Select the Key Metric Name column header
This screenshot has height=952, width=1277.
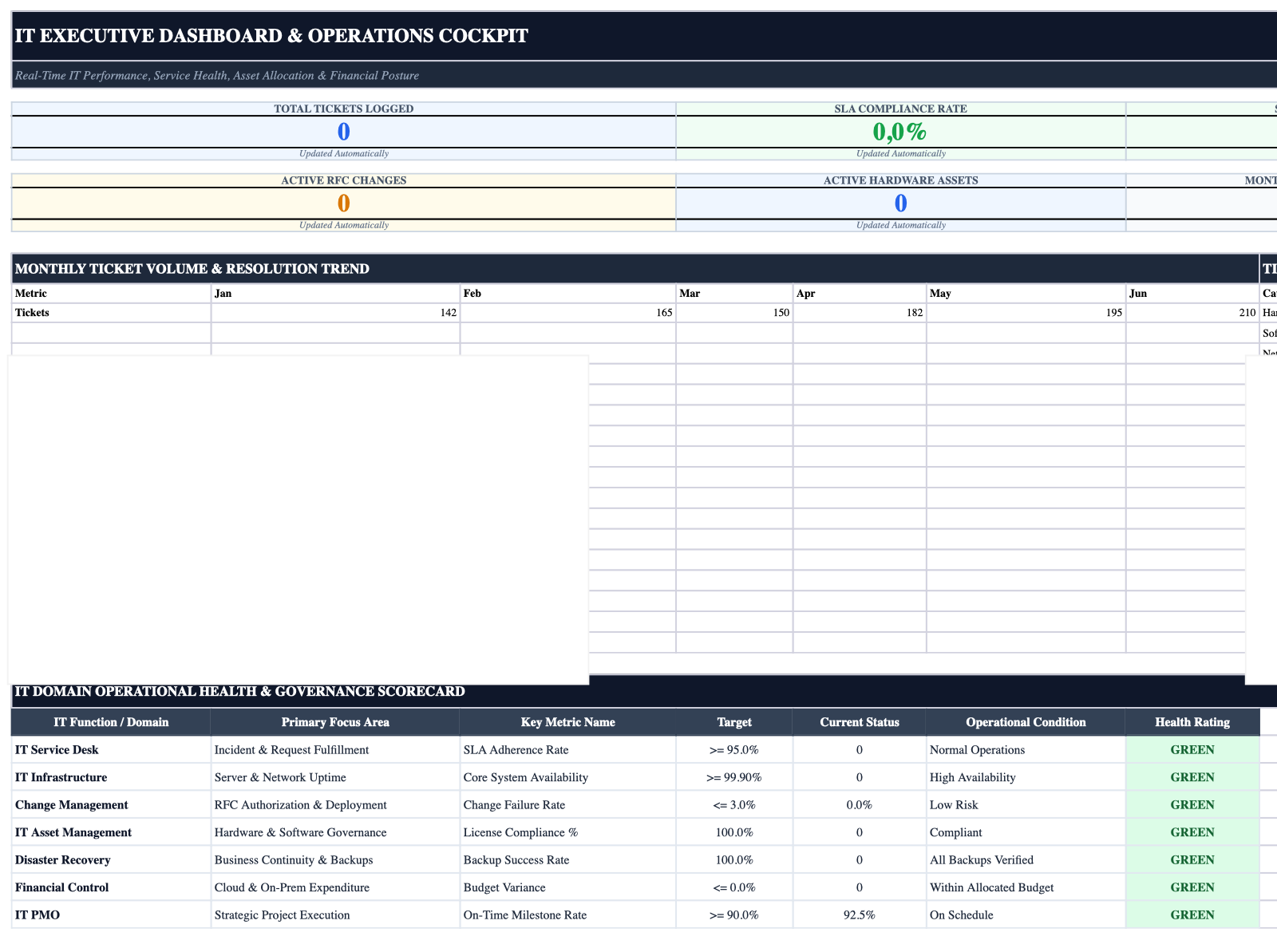click(568, 722)
